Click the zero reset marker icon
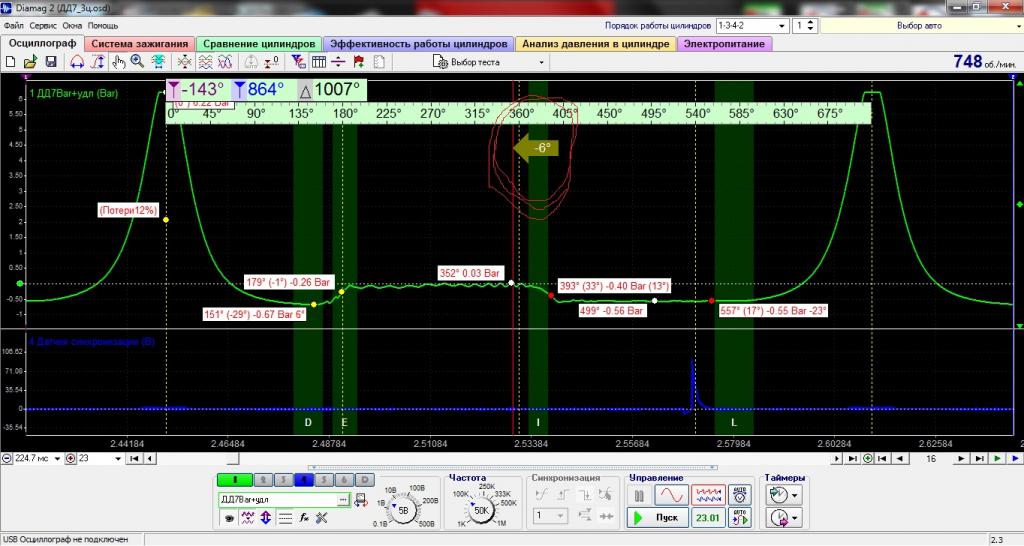Screen dimensions: 1024x546 (x=272, y=62)
